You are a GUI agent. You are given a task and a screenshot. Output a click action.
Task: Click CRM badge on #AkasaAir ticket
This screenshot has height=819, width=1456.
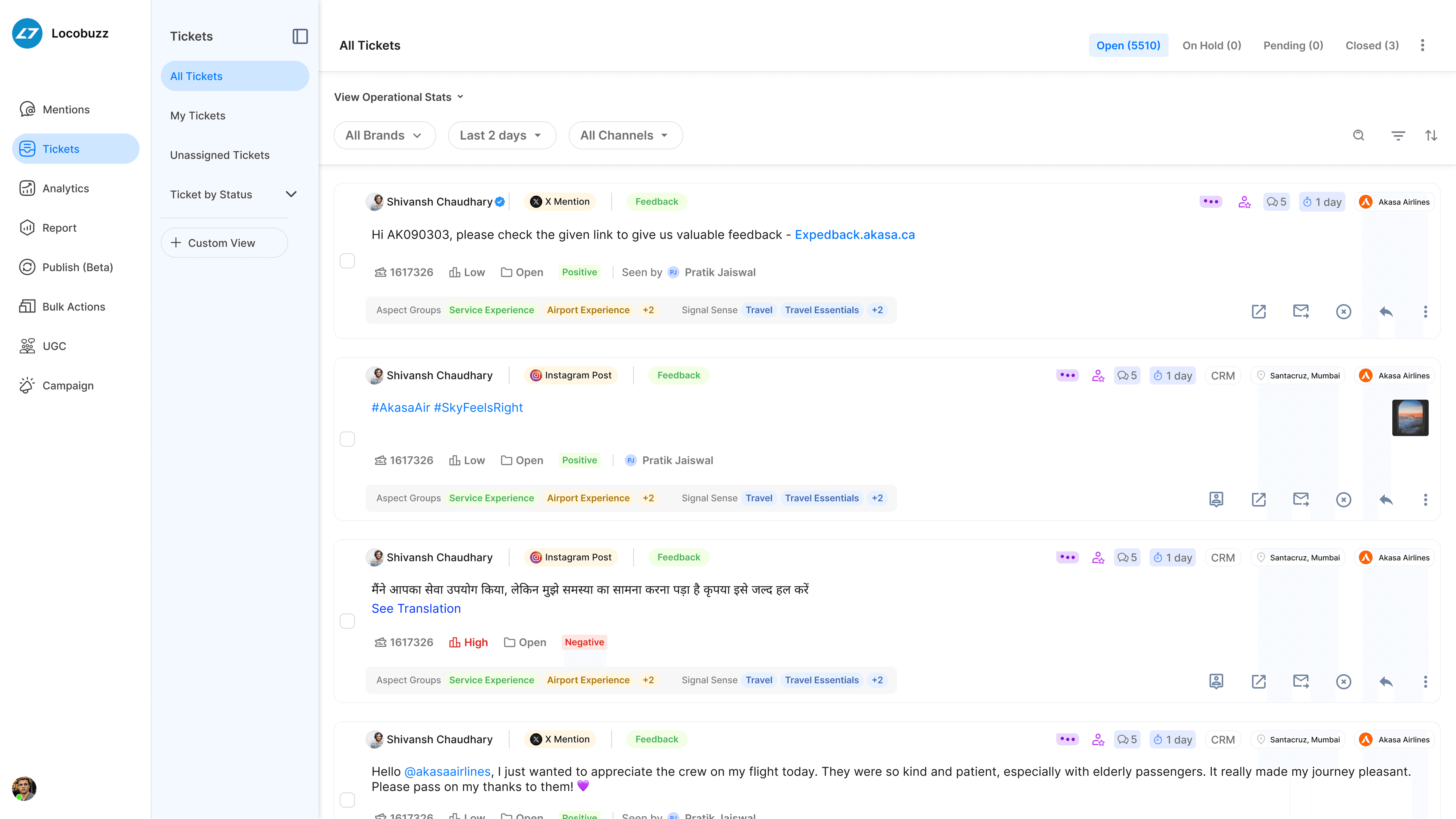[1222, 376]
